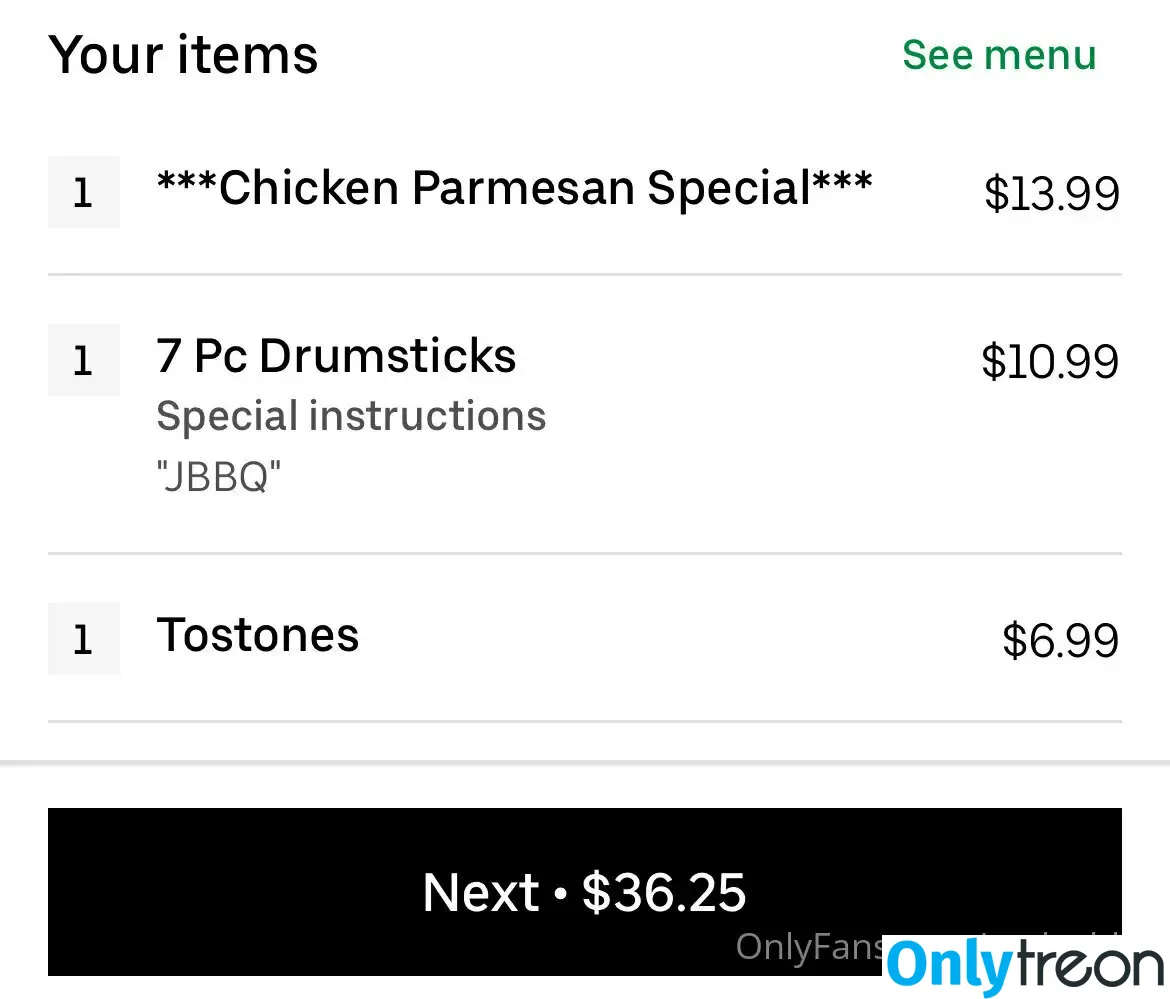Tap the Next $36.25 checkout button
This screenshot has width=1170, height=999.
pos(584,892)
